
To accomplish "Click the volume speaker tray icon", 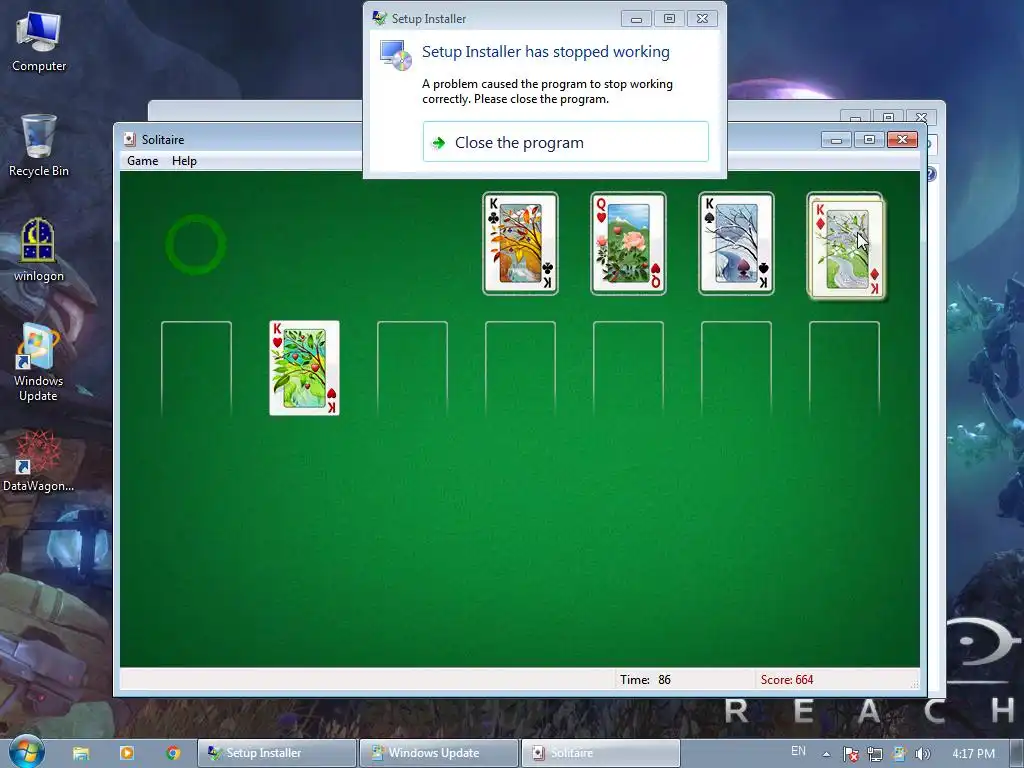I will point(922,754).
